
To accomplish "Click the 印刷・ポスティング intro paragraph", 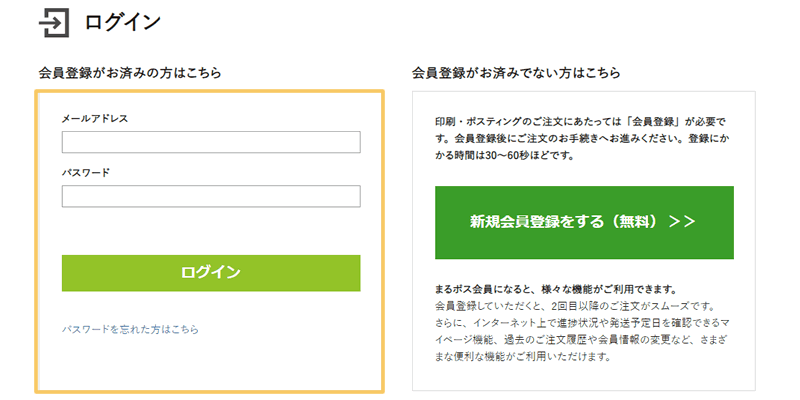I will coord(581,139).
